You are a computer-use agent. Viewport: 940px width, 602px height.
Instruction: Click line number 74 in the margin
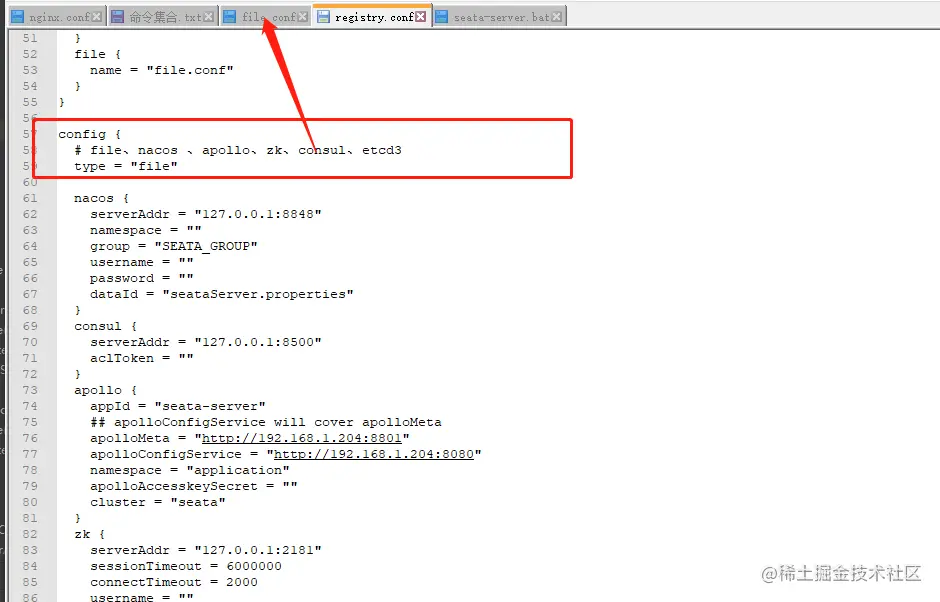30,406
